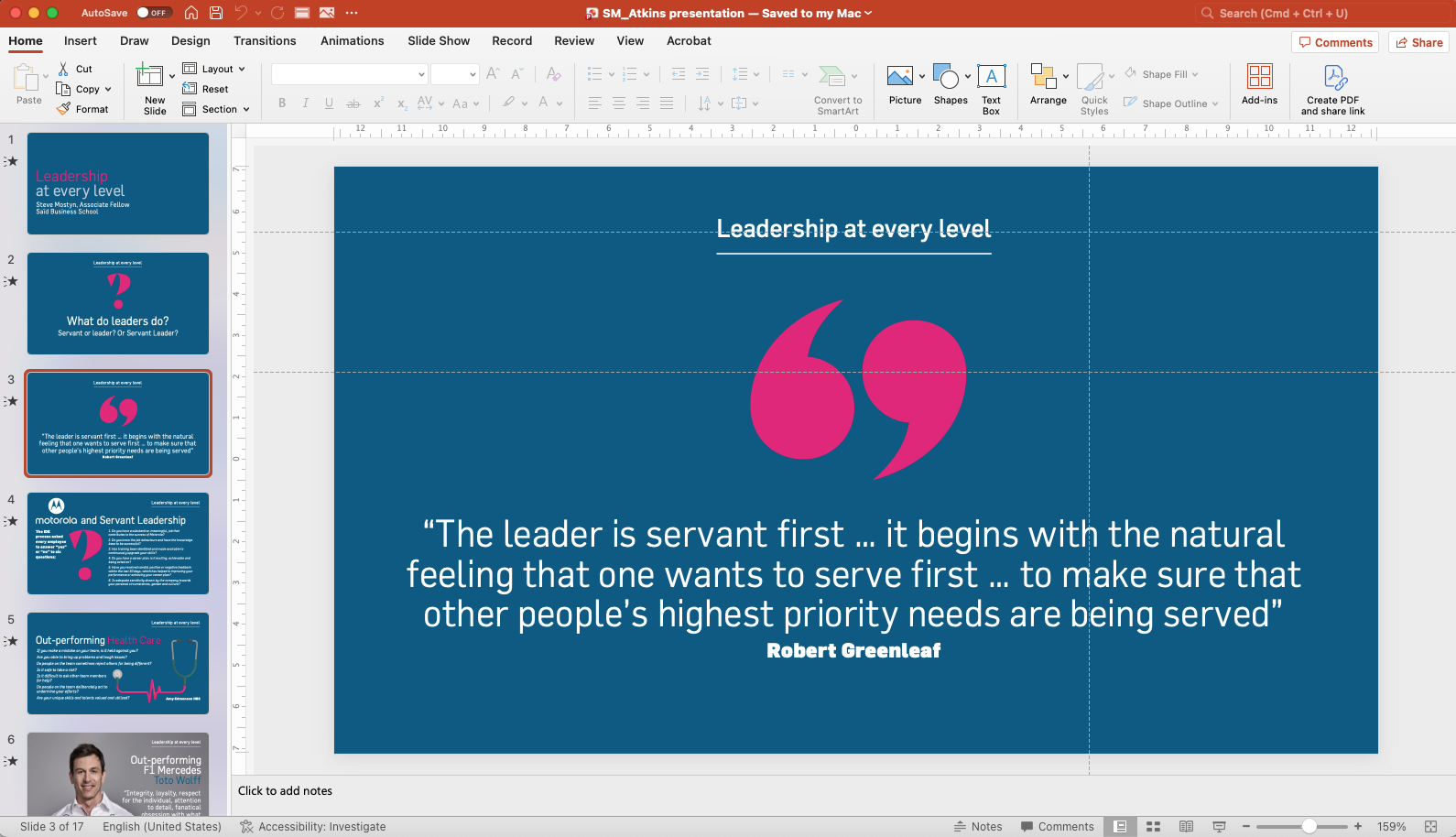Click Accessibility: Investigate in the status bar
This screenshot has height=837, width=1456.
(312, 826)
